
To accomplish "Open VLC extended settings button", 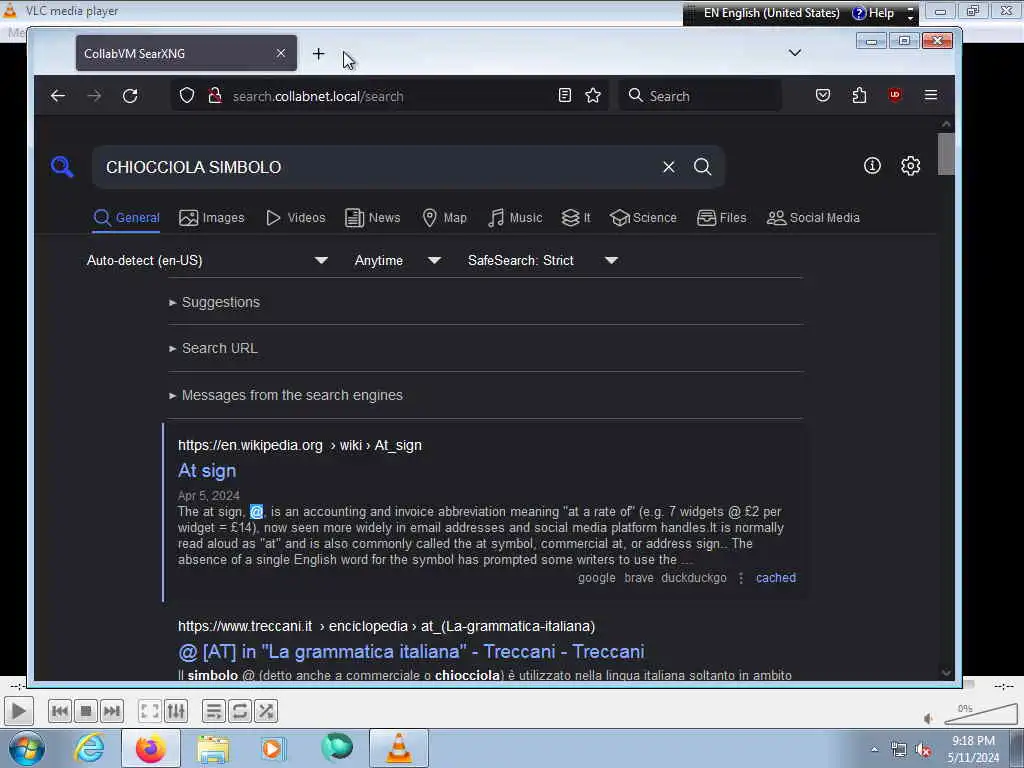I will point(176,711).
